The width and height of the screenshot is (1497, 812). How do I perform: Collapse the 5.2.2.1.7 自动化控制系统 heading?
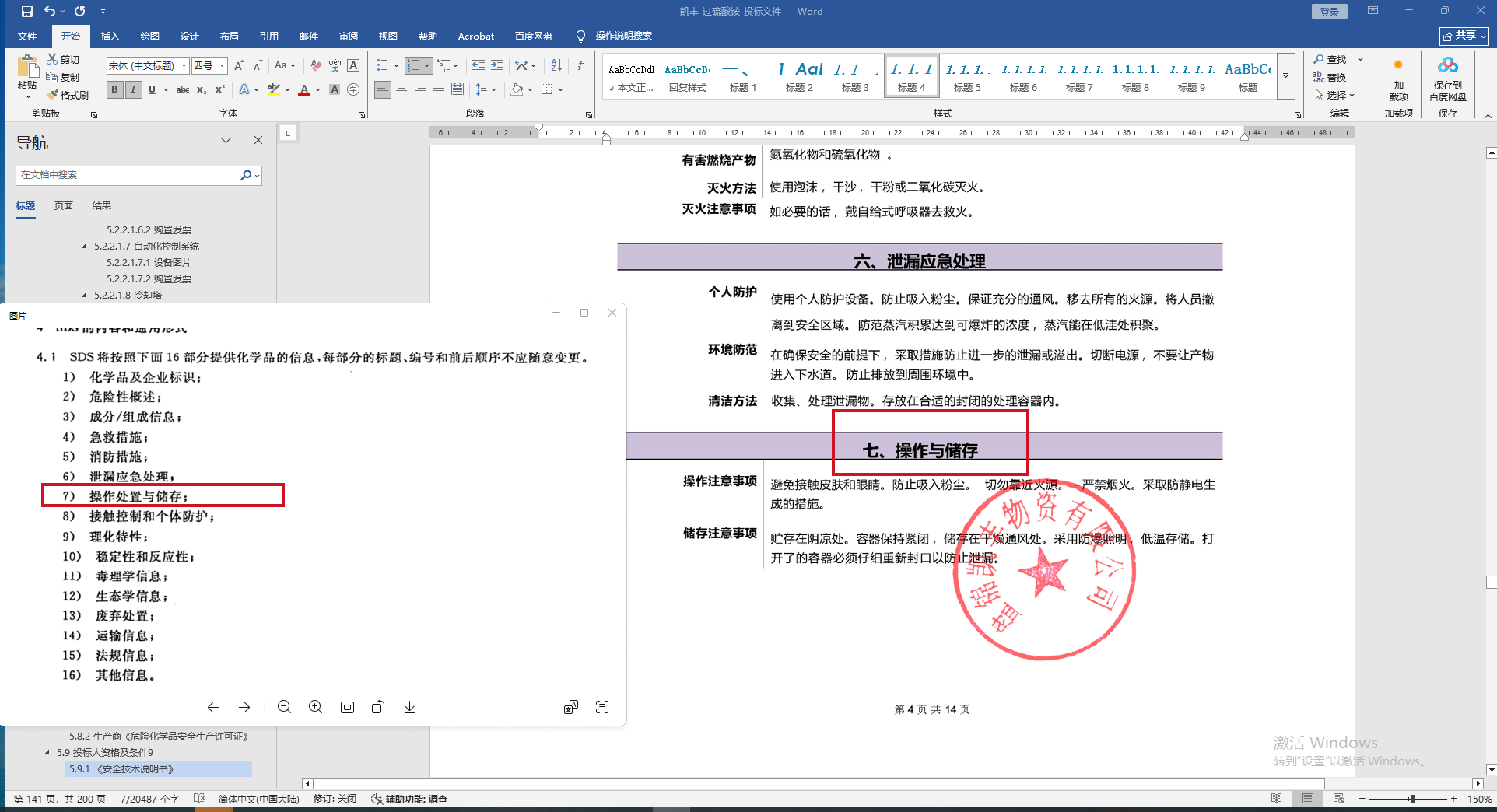pyautogui.click(x=85, y=247)
